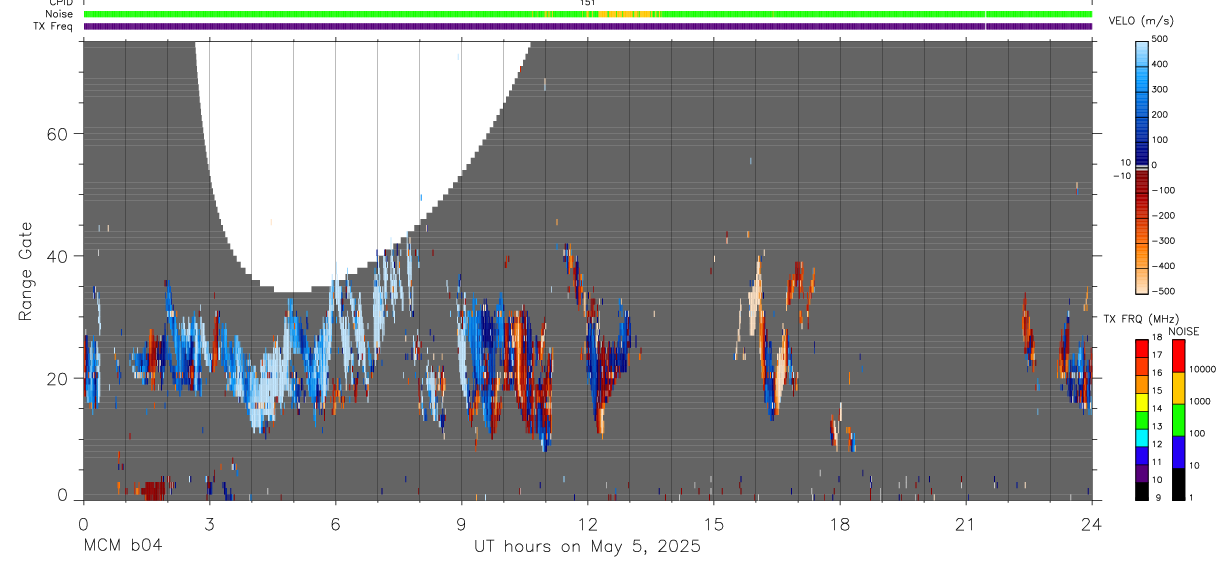This screenshot has width=1228, height=567.
Task: Pick the red 10000 swatch in NOISE legend
Action: [1178, 355]
